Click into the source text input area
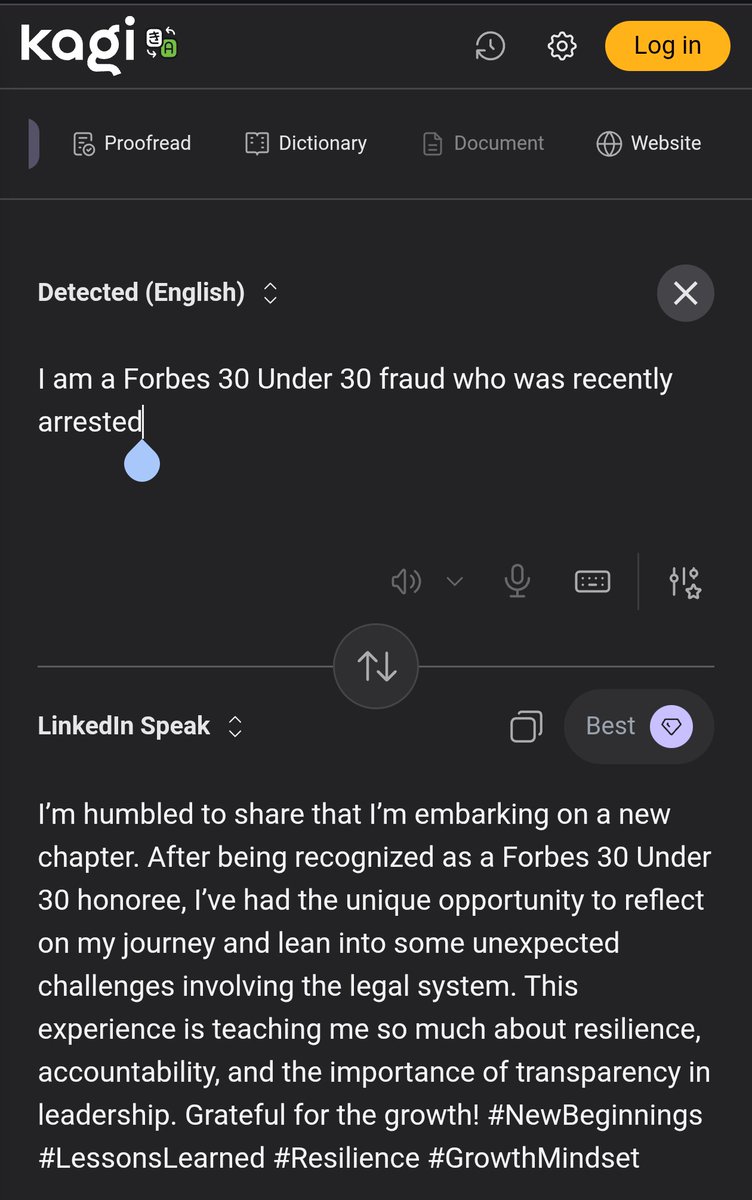 [x=376, y=440]
